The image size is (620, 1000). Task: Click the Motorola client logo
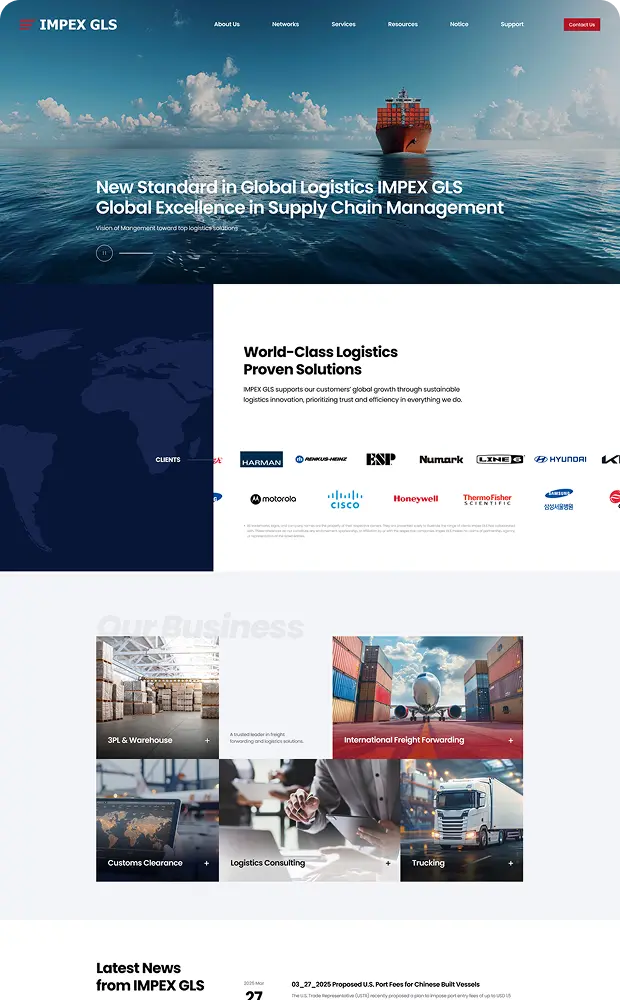273,499
